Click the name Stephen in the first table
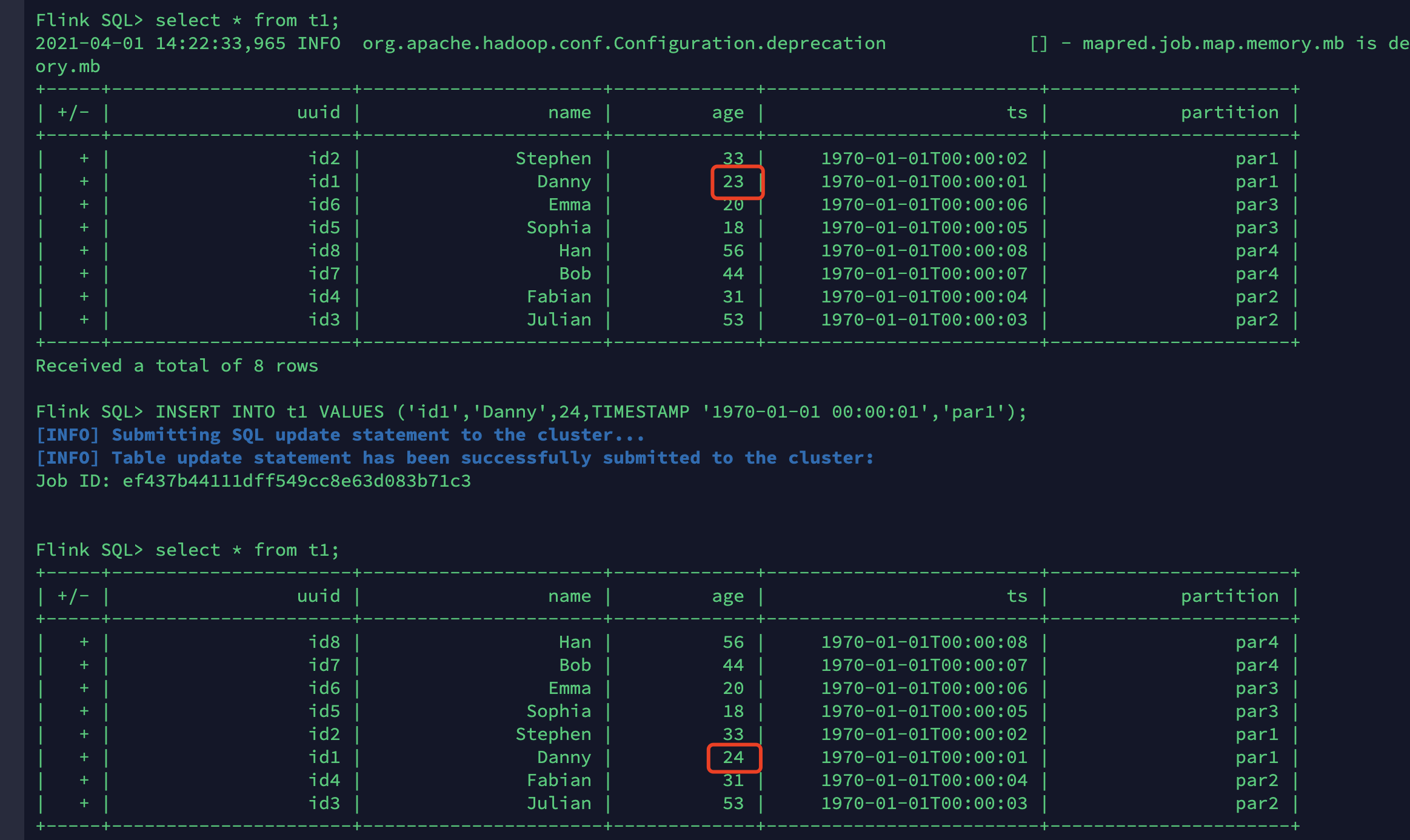The height and width of the screenshot is (840, 1410). click(x=553, y=159)
